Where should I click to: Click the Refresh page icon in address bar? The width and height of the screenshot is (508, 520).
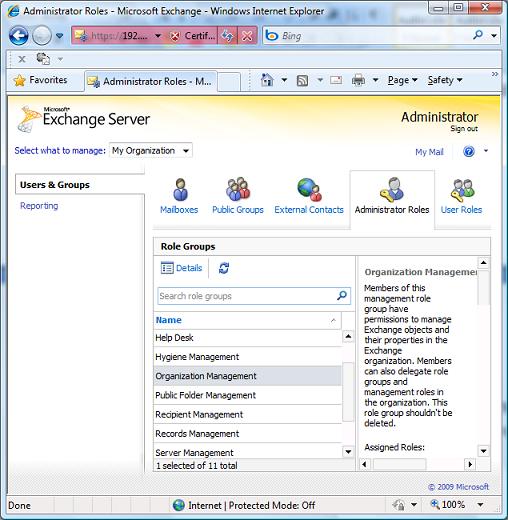click(228, 36)
